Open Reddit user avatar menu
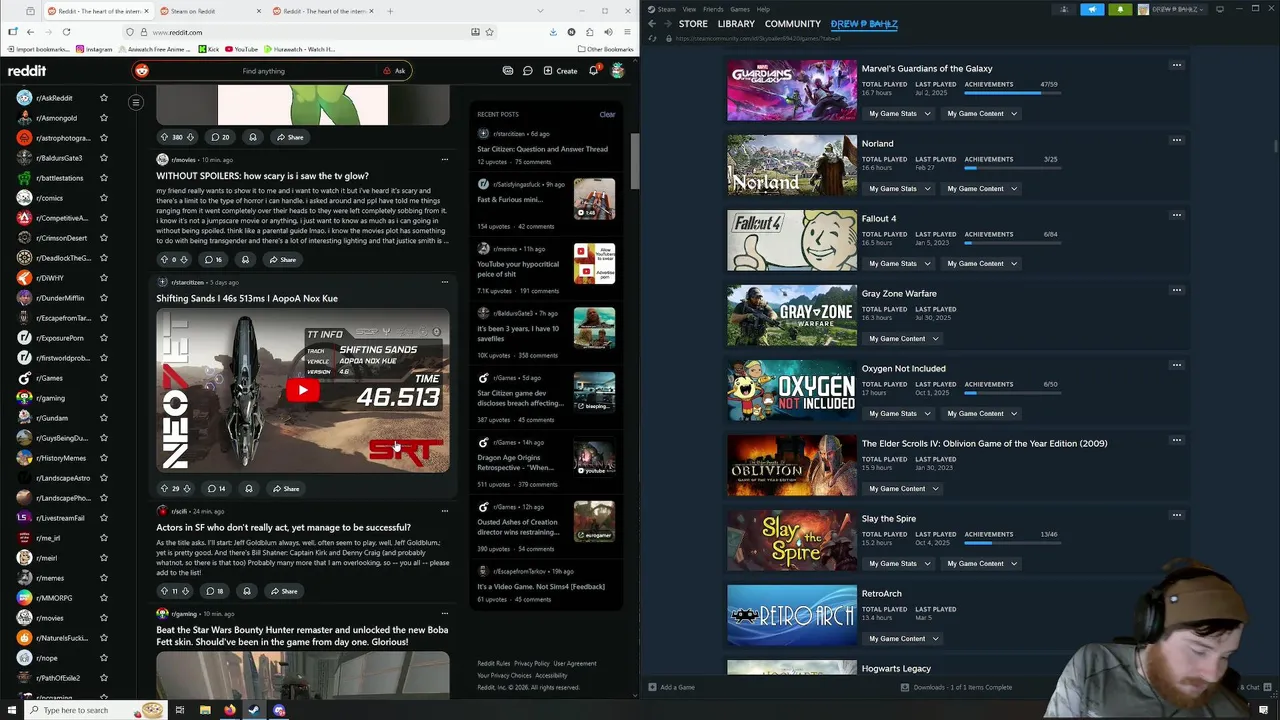The height and width of the screenshot is (720, 1280). [618, 71]
